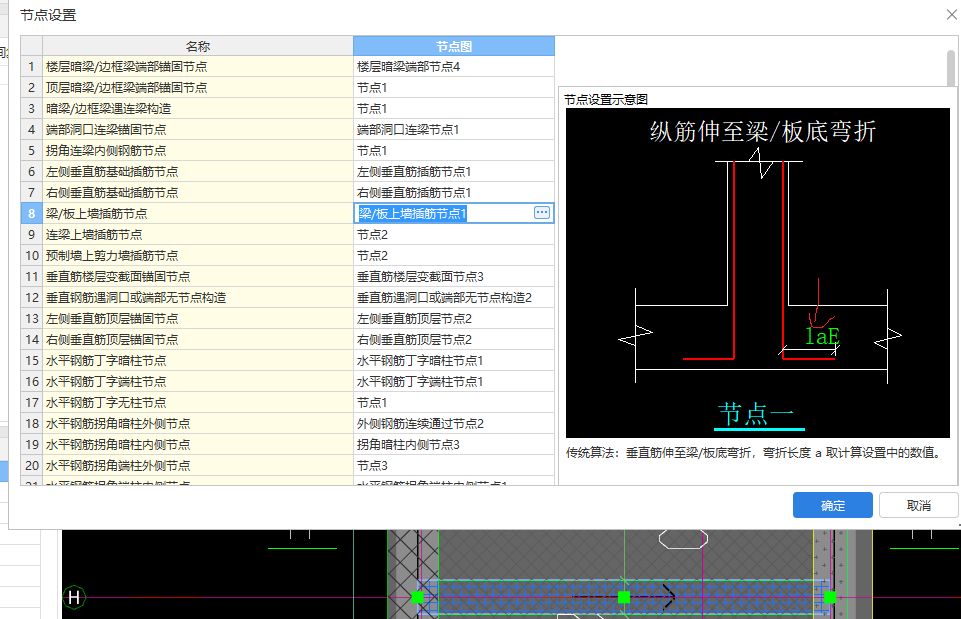The width and height of the screenshot is (961, 619).
Task: Click value cell 水平钢筋丁字端柱节点1
Action: [x=454, y=381]
